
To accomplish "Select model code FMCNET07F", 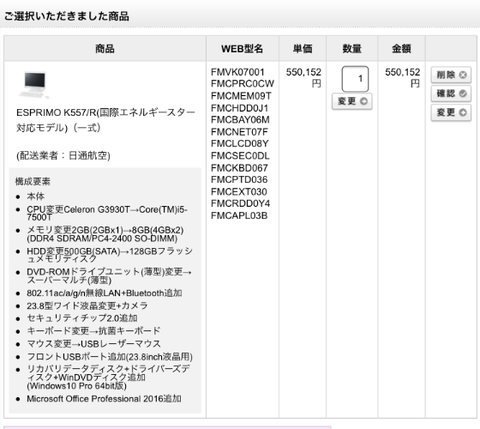I will tap(239, 132).
